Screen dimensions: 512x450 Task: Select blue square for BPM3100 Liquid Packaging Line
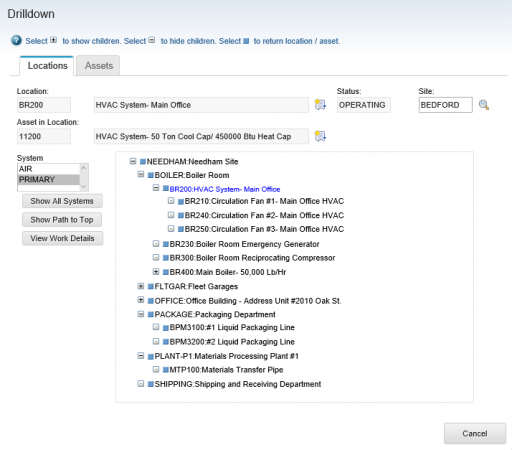166,328
